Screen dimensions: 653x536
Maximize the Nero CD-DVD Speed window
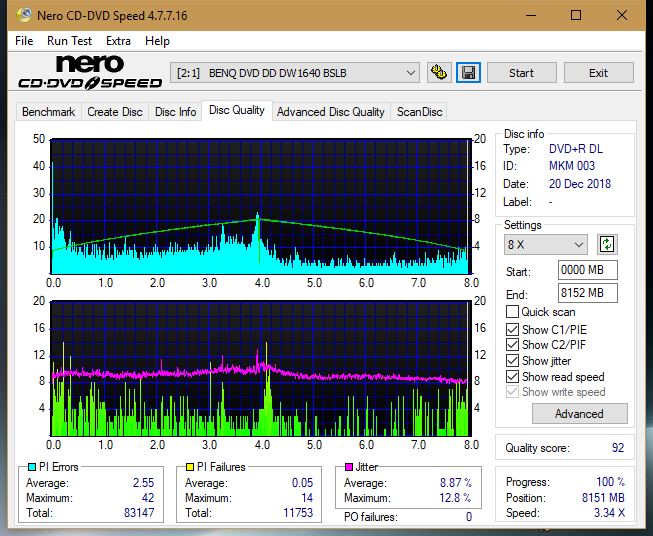click(x=576, y=15)
